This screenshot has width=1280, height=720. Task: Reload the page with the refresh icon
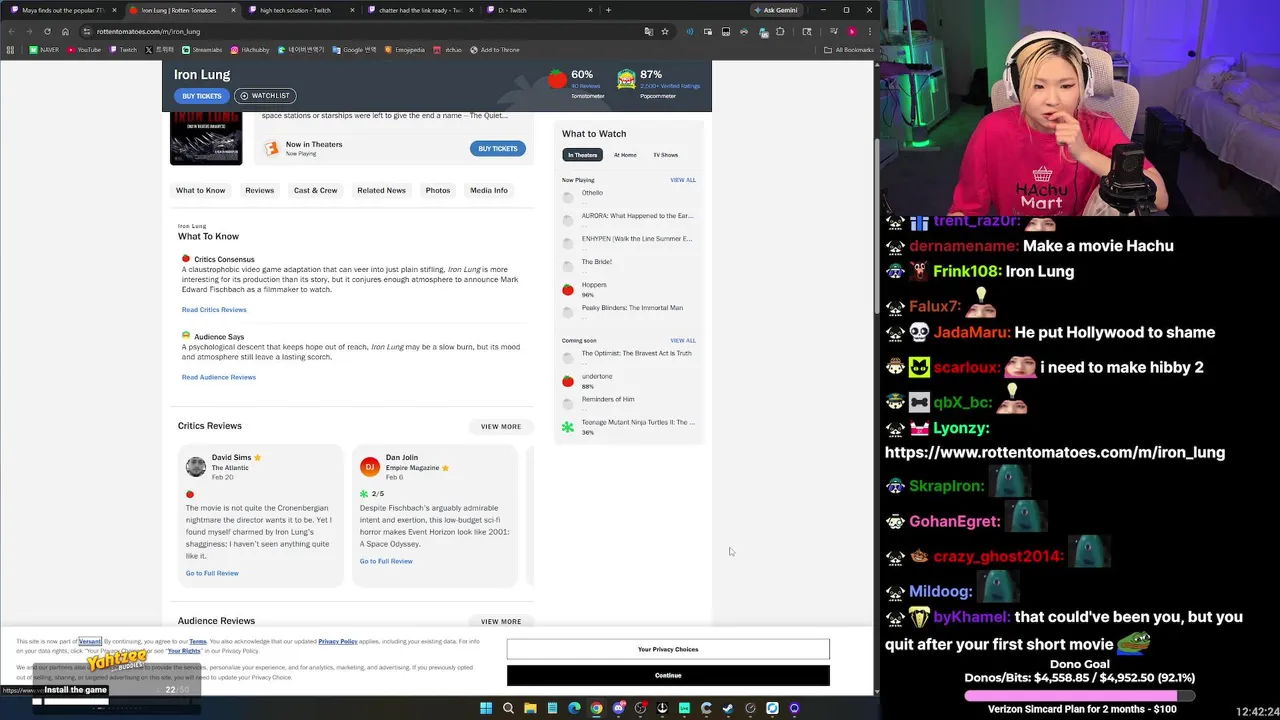click(x=46, y=31)
